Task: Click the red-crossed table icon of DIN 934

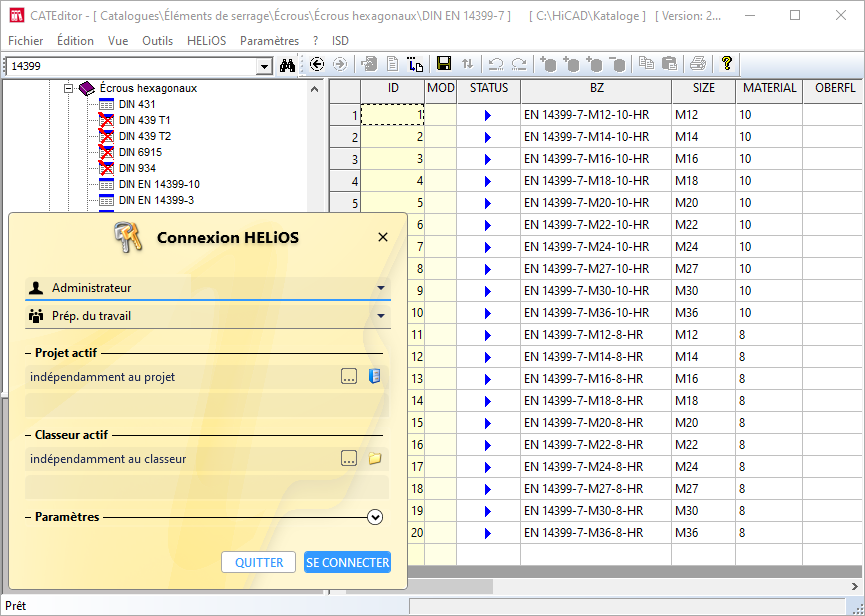Action: pyautogui.click(x=106, y=168)
